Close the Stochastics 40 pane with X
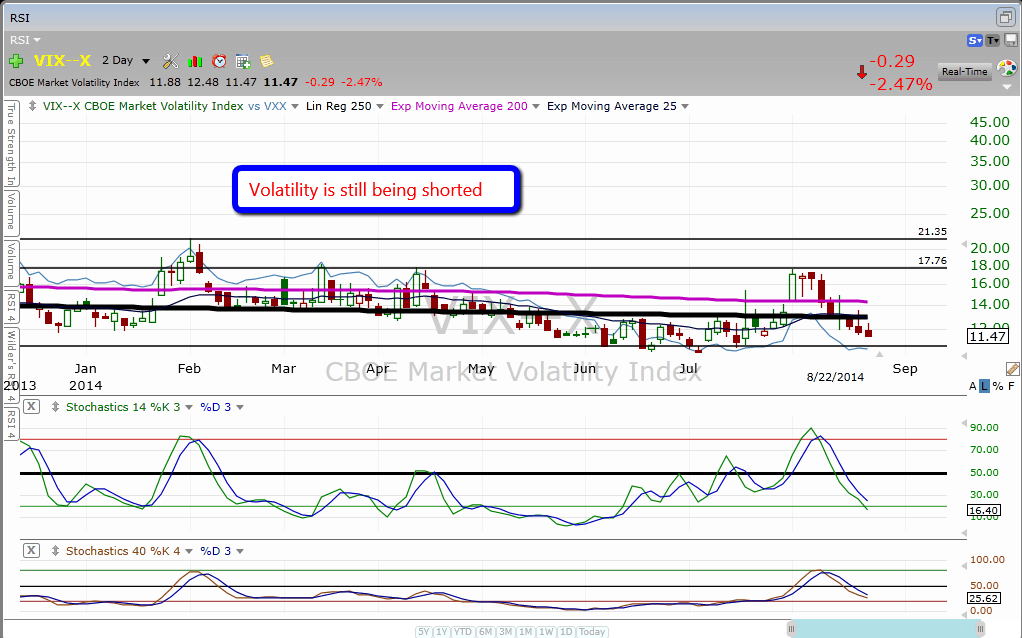The height and width of the screenshot is (638, 1022). pos(31,550)
